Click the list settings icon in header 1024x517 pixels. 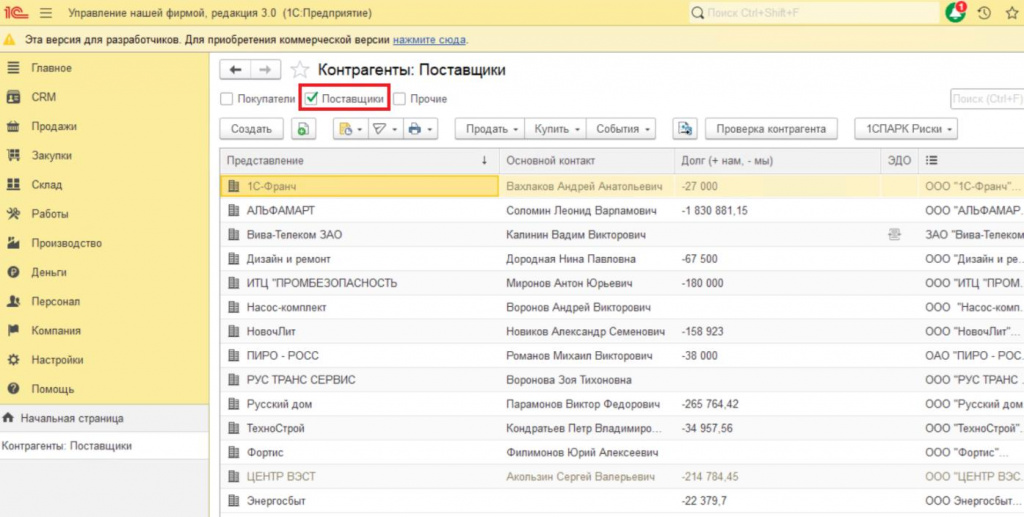click(x=931, y=161)
